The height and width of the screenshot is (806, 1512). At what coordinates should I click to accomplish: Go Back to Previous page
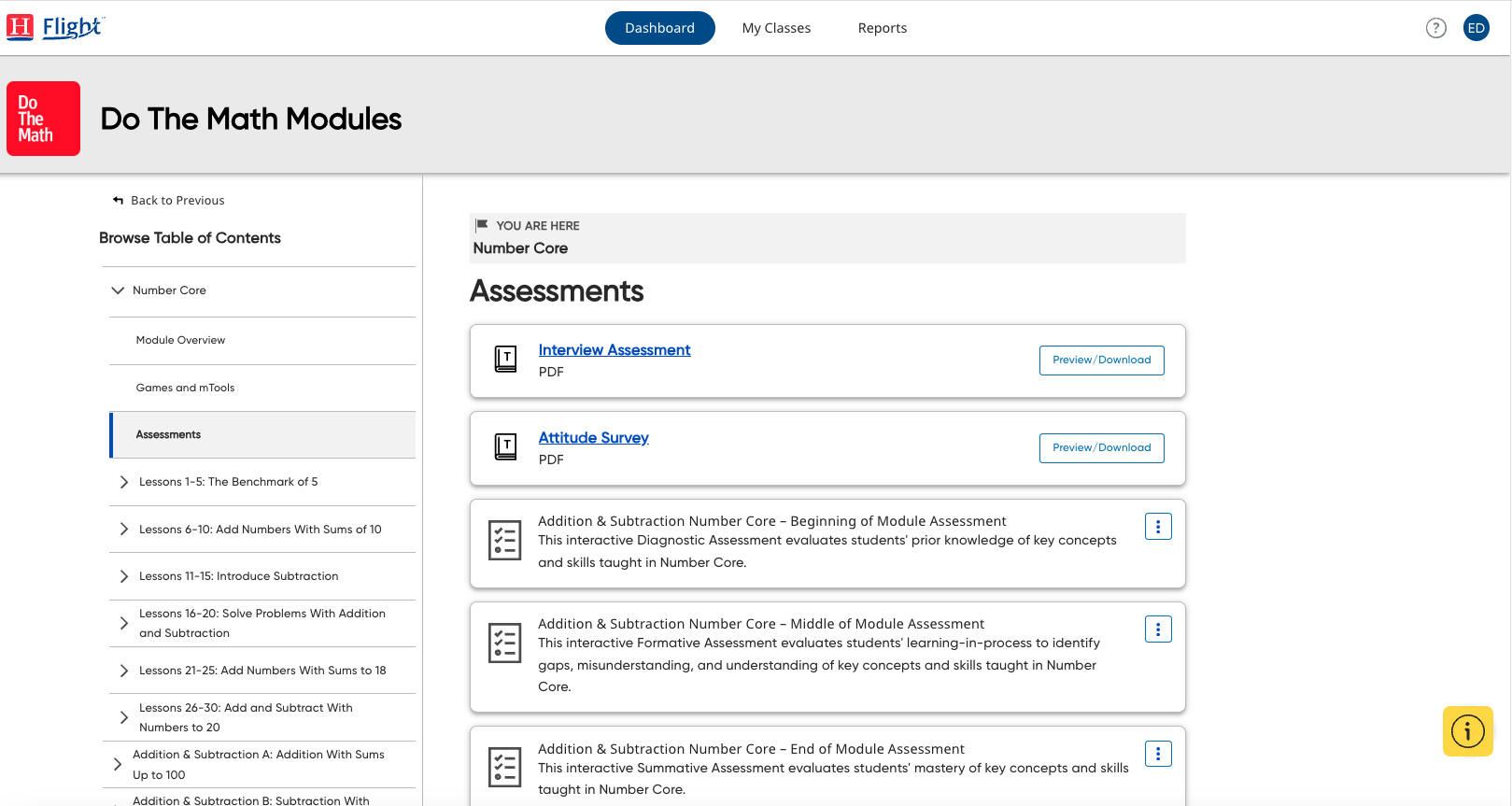[169, 201]
